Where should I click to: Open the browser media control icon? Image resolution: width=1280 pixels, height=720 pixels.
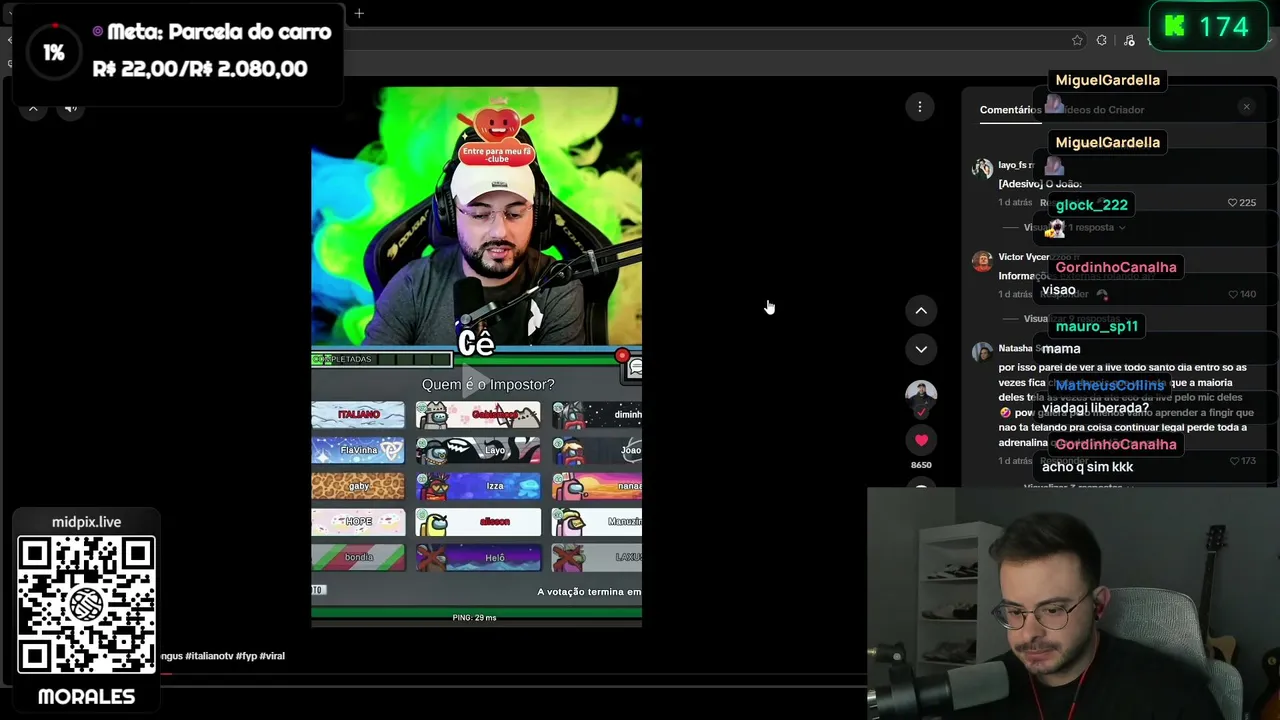coord(1129,40)
